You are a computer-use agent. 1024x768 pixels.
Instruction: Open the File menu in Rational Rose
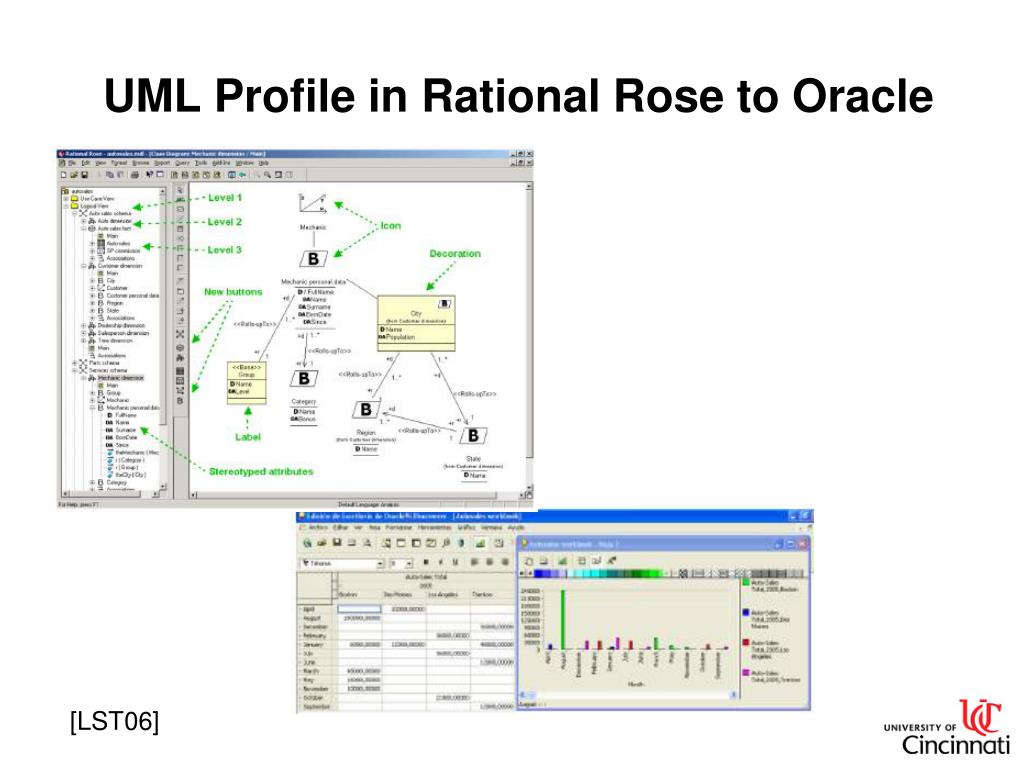72,163
